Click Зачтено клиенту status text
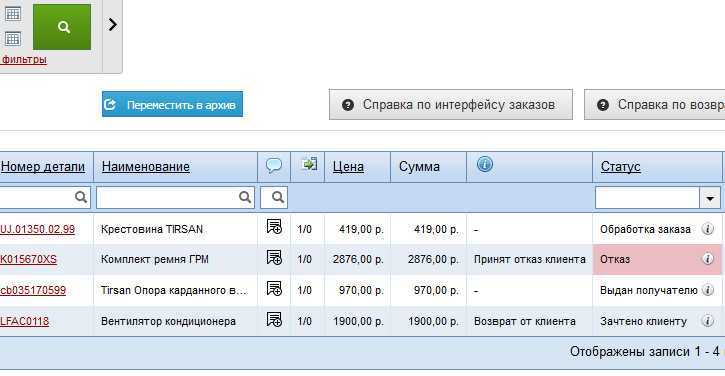The image size is (725, 376). click(644, 321)
